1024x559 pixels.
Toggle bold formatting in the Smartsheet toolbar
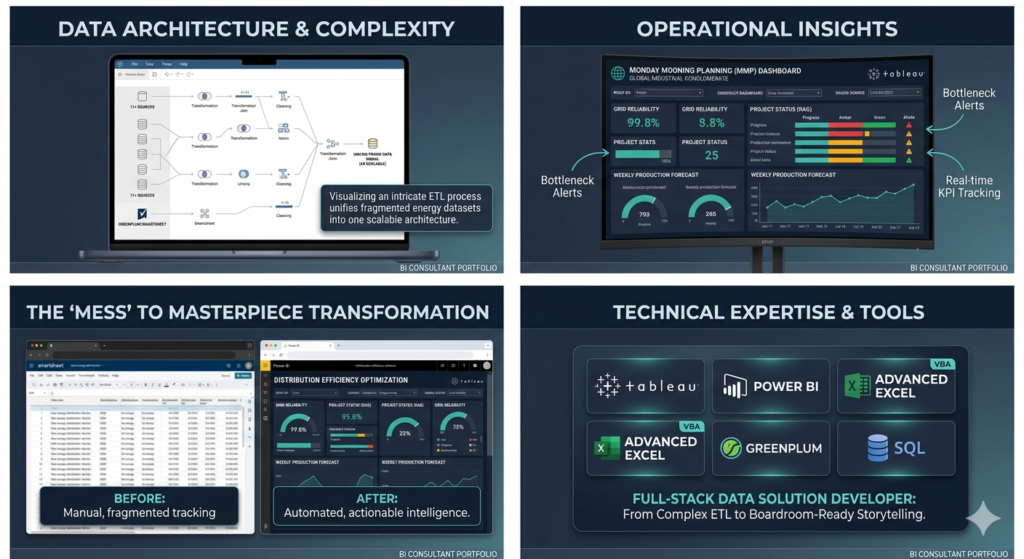[146, 385]
